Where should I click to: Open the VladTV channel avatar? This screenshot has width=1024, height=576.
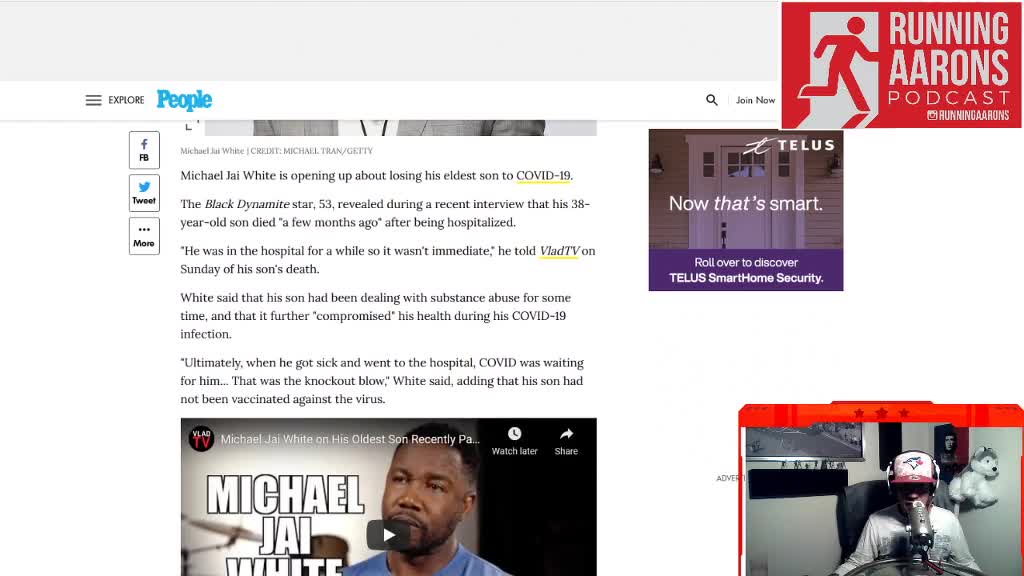[201, 439]
